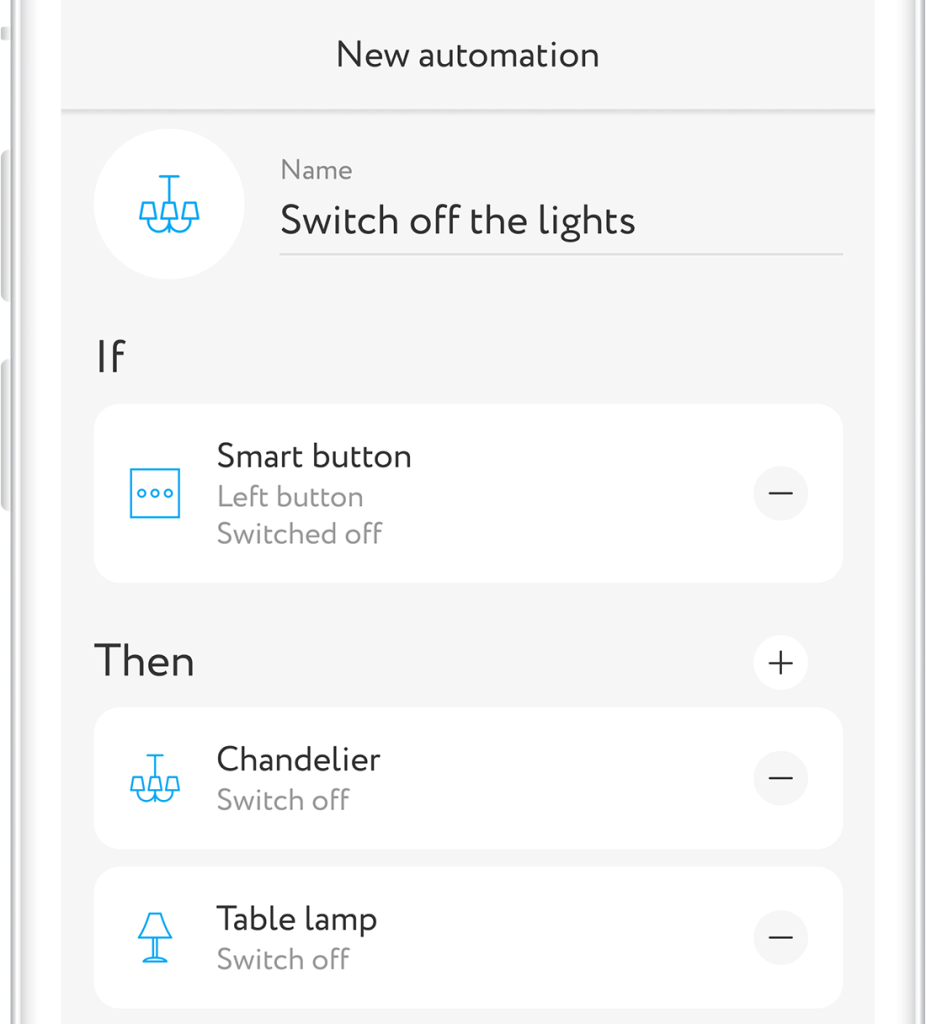Click the Table lamp icon
Viewport: 926px width, 1024px height.
click(x=155, y=938)
